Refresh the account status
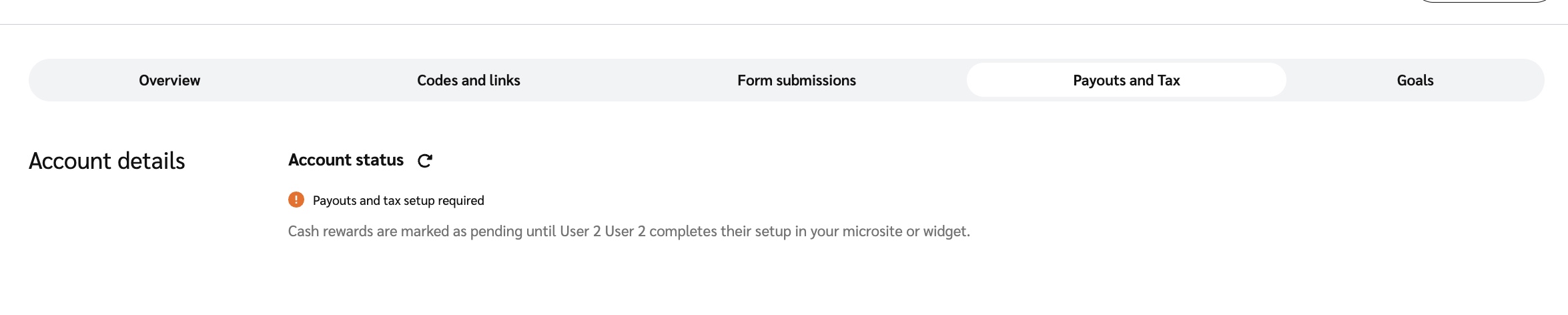The image size is (1568, 315). [x=424, y=161]
